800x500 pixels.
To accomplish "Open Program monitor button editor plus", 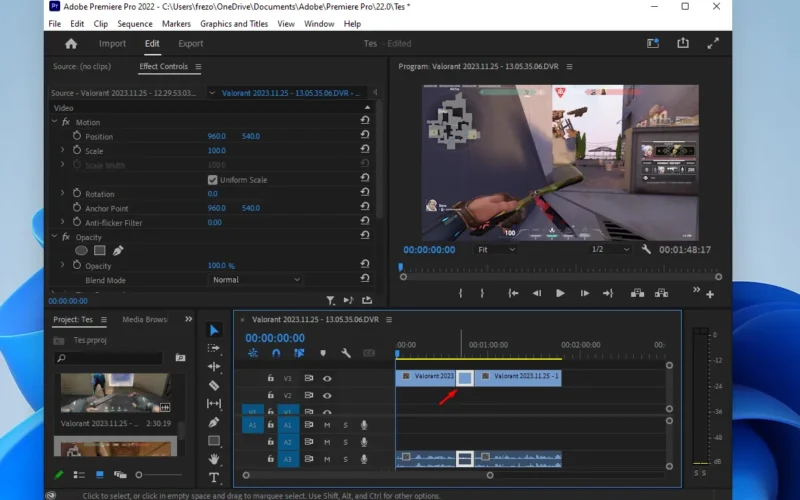I will [710, 294].
